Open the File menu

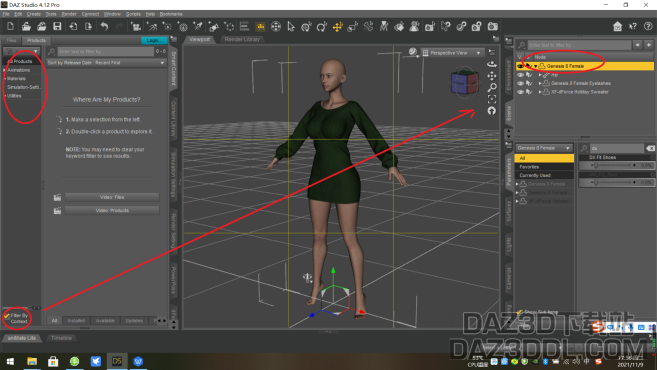tap(6, 14)
